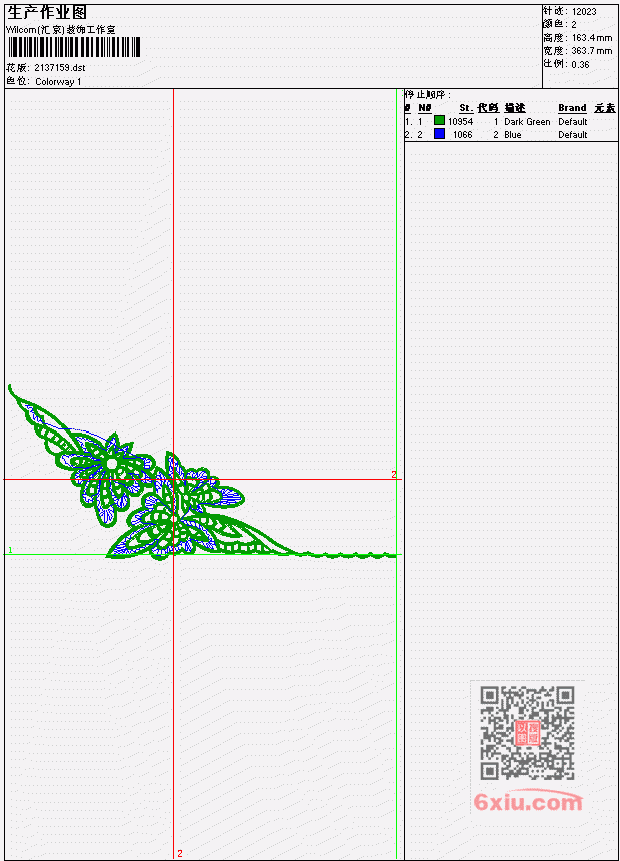Click the Dark Green color swatch
This screenshot has width=620, height=861.
pyautogui.click(x=439, y=120)
